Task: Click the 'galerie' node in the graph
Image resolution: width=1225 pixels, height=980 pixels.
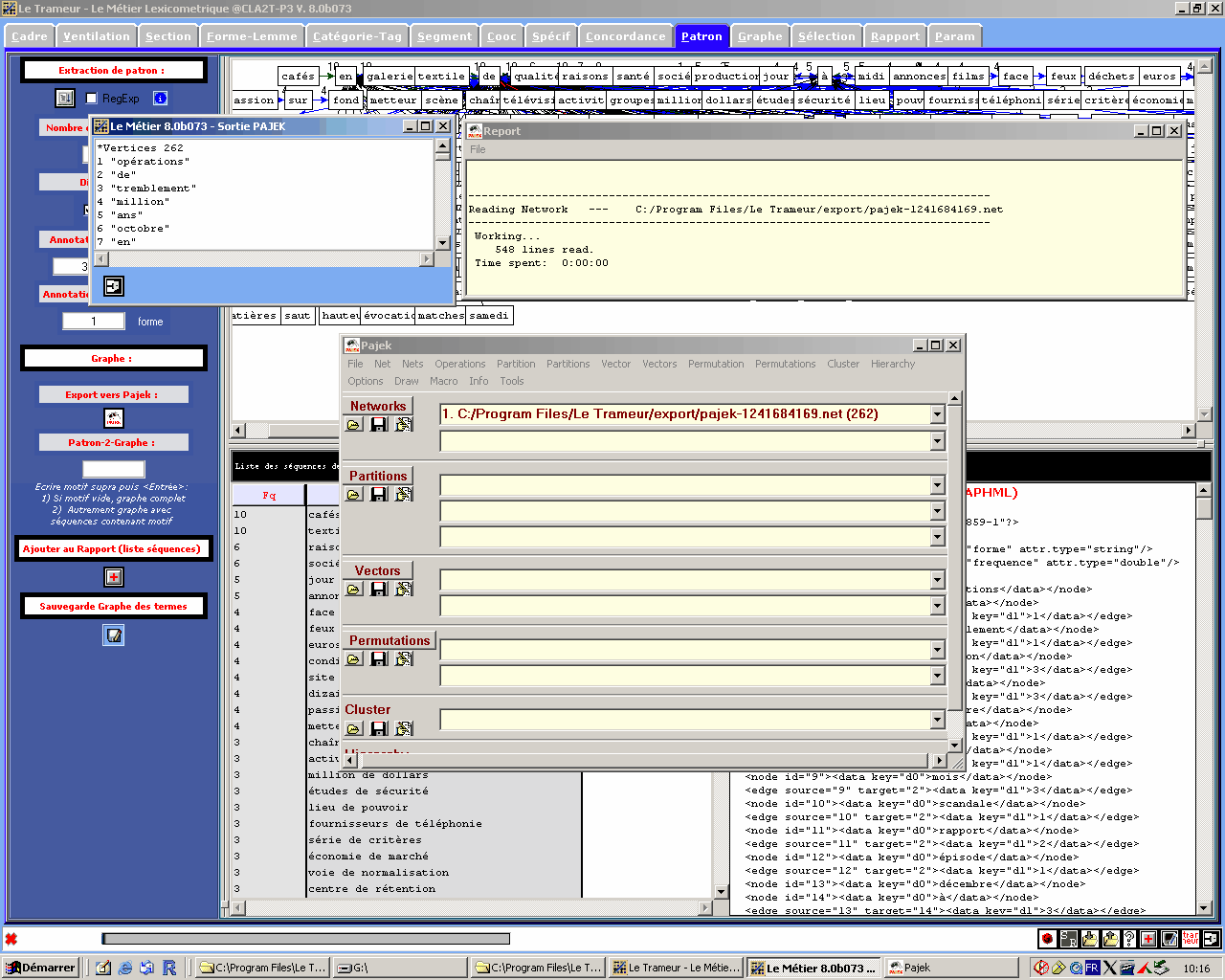Action: click(x=390, y=76)
